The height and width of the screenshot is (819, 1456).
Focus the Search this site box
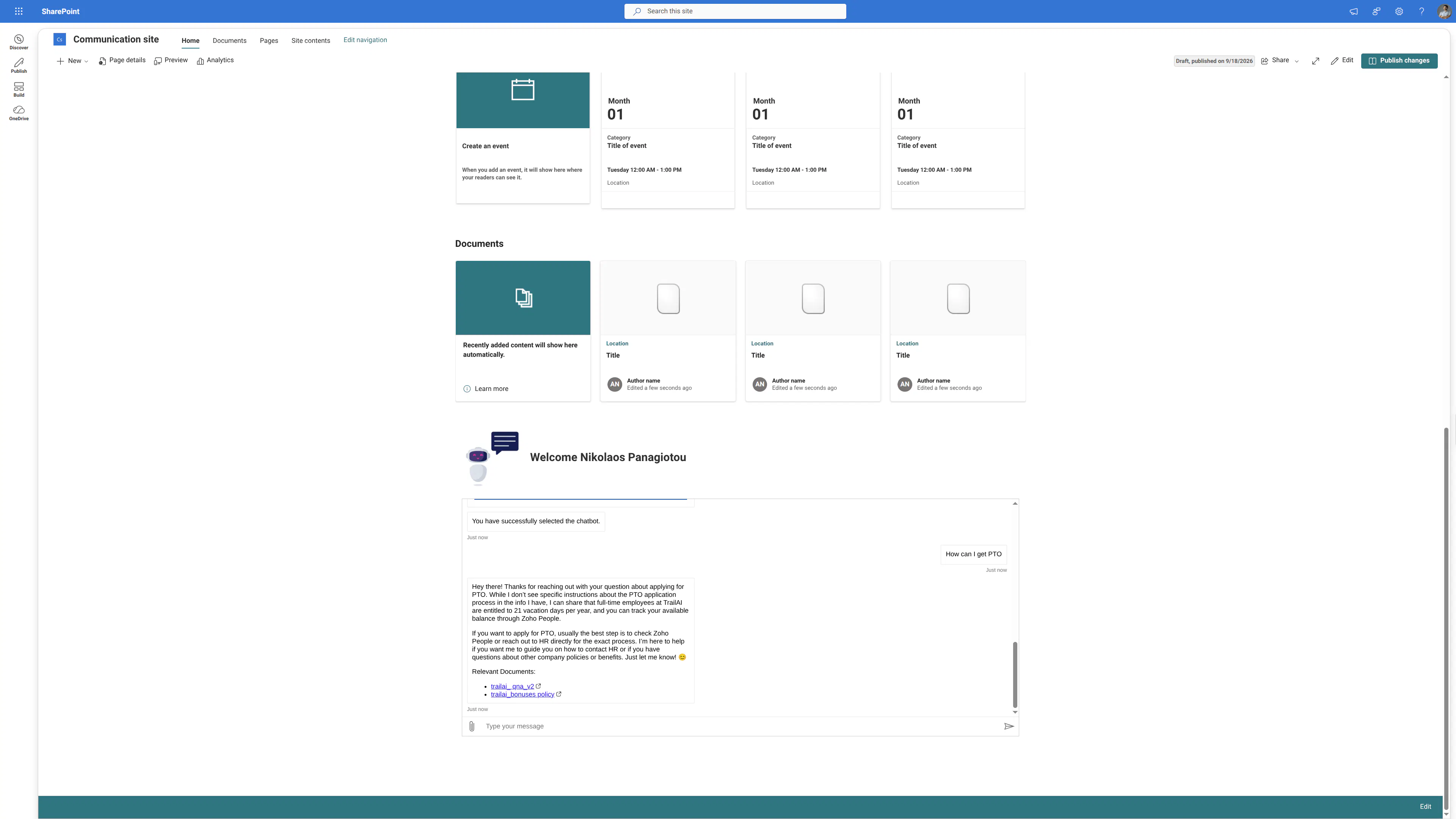(x=735, y=11)
